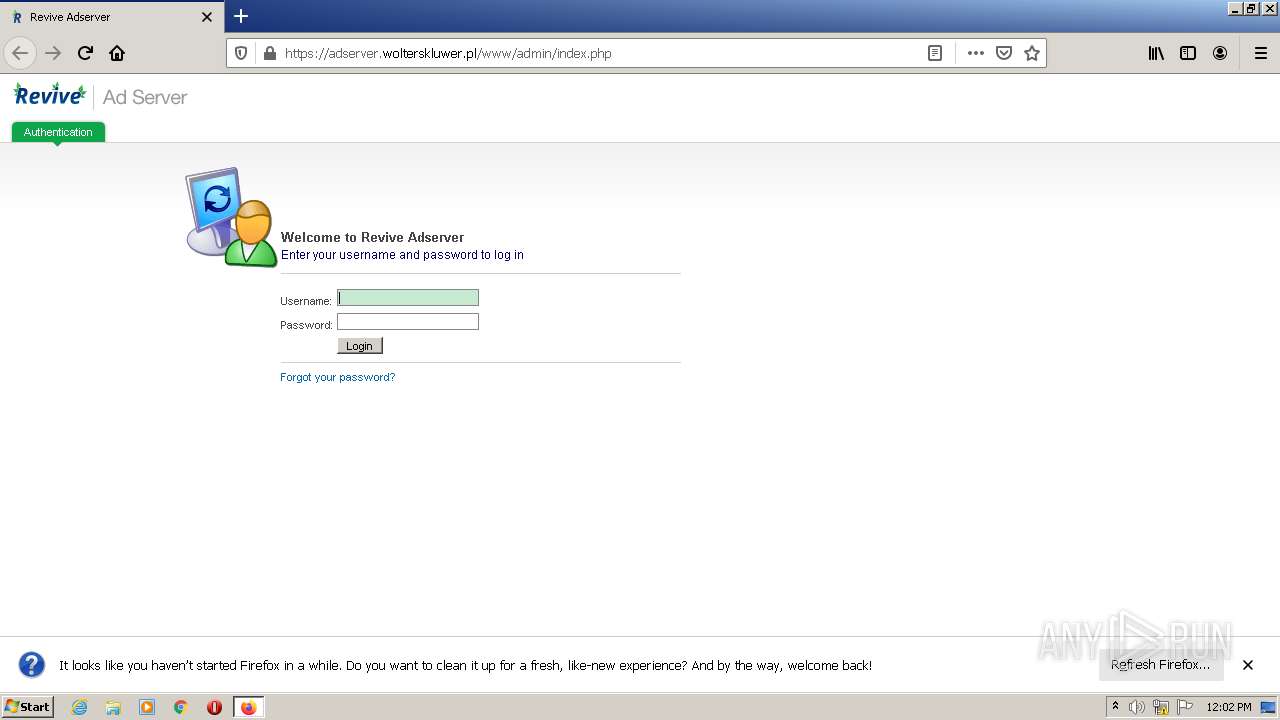1280x720 pixels.
Task: Go back using the browser back arrow
Action: (20, 53)
